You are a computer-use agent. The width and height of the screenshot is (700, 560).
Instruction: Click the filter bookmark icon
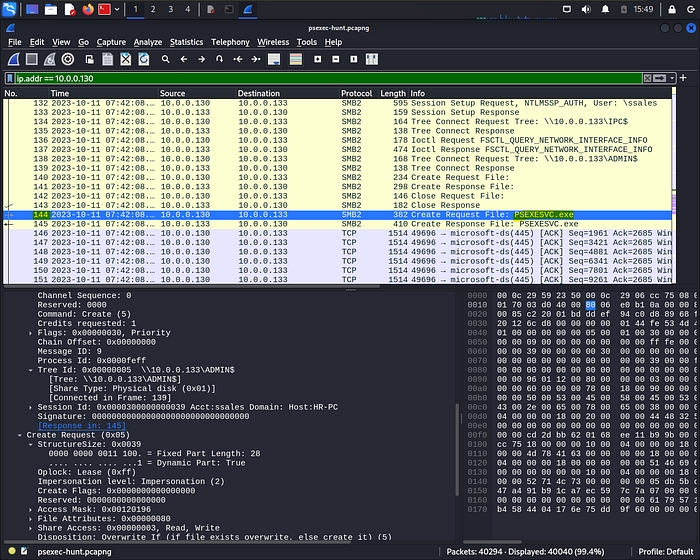pos(9,77)
